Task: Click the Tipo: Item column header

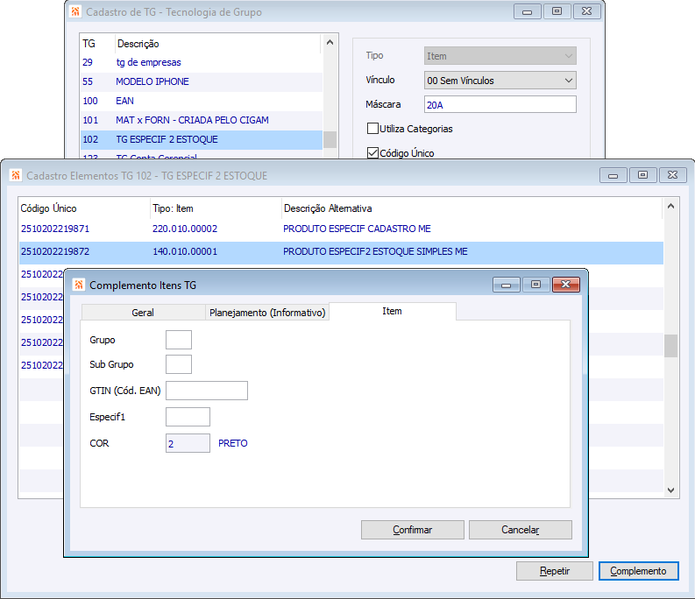Action: click(x=216, y=208)
